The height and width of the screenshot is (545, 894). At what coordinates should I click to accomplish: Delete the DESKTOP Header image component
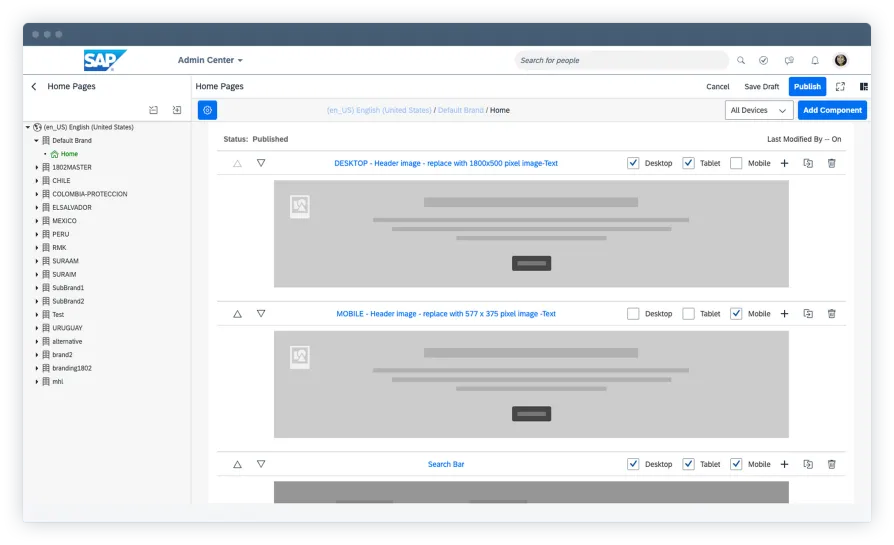click(831, 163)
